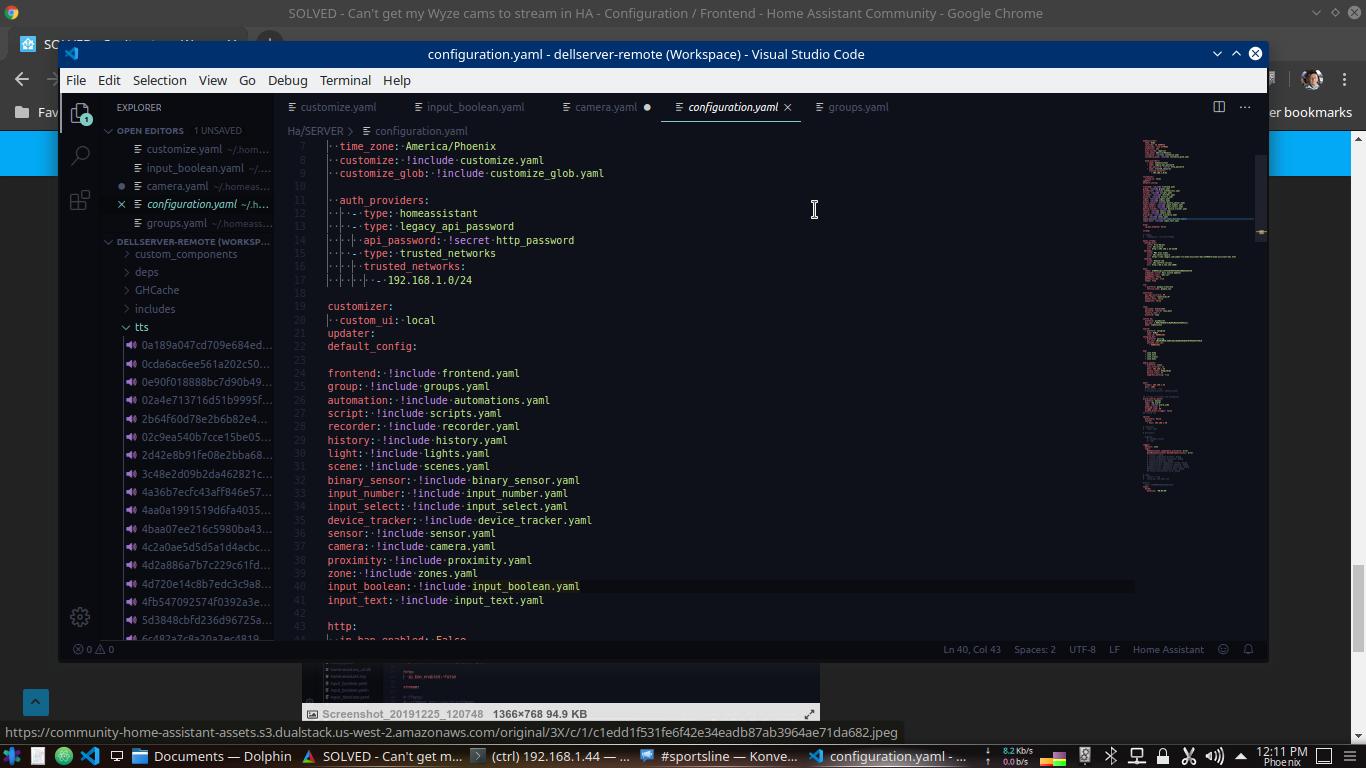The image size is (1366, 768).
Task: Open the 0a189a047cd709e684ed audio file
Action: tap(205, 345)
